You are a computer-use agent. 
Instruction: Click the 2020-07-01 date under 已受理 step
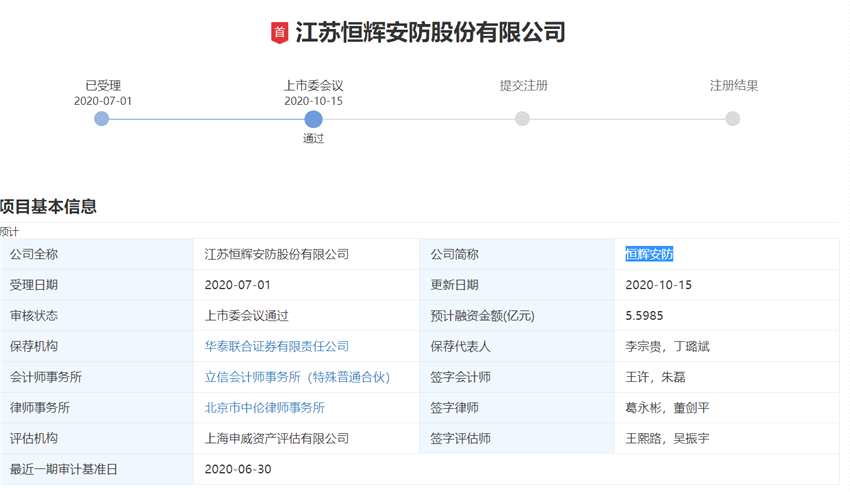(x=103, y=101)
